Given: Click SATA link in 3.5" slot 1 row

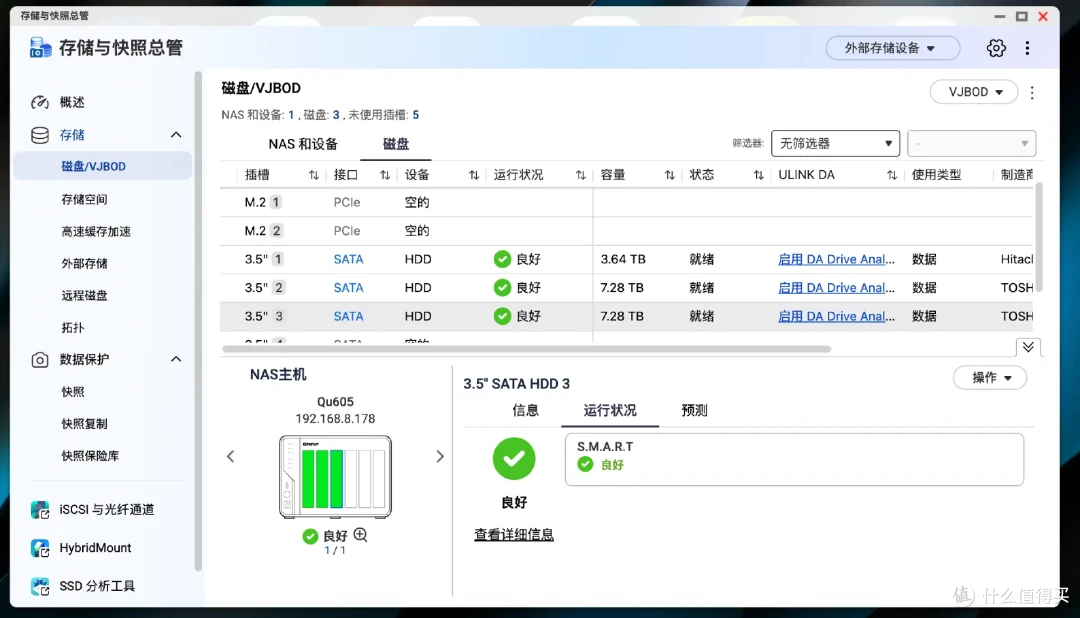Looking at the screenshot, I should tap(348, 260).
